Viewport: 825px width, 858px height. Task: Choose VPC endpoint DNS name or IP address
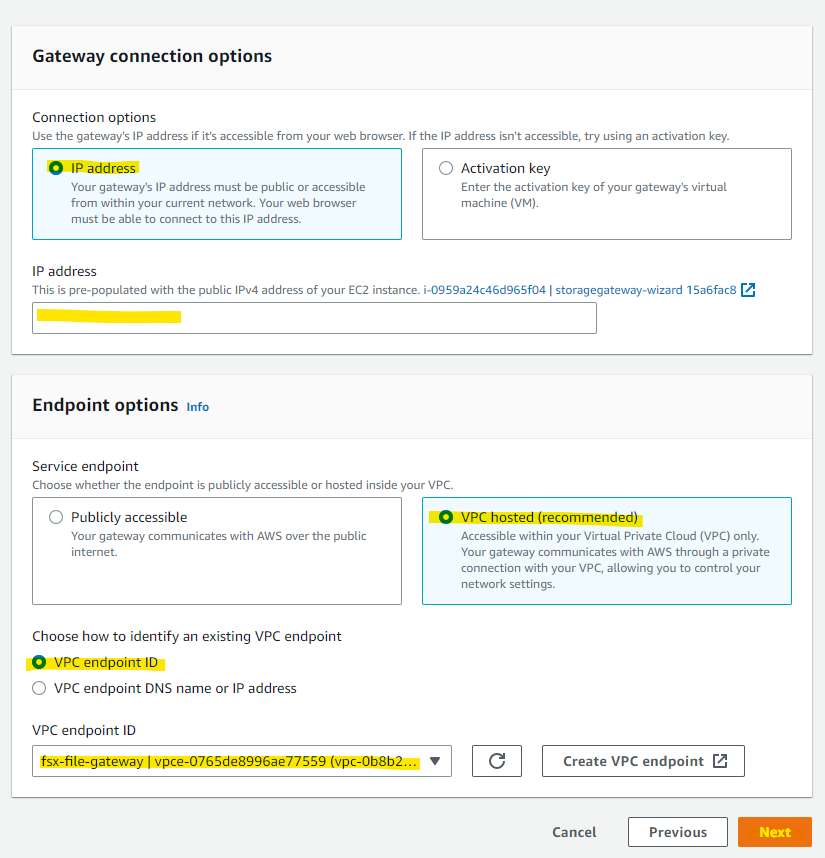(x=37, y=688)
